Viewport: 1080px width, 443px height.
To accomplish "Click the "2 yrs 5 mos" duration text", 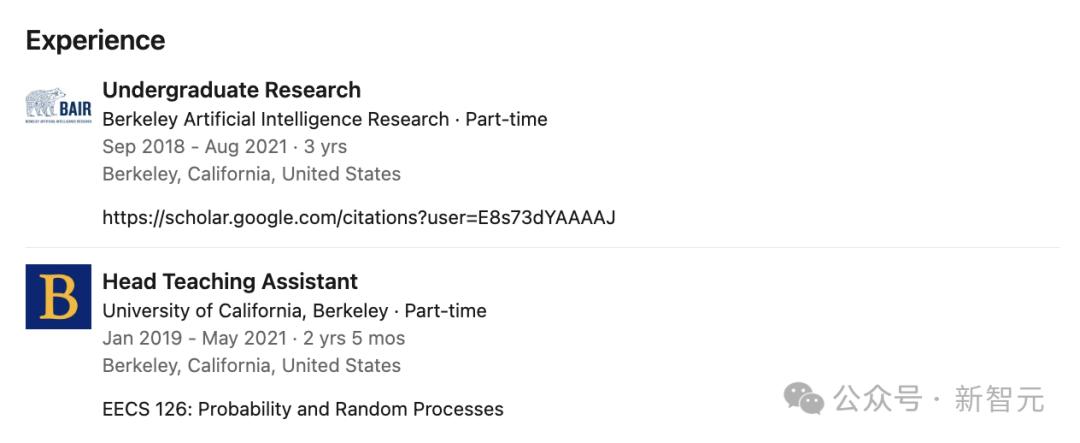I will point(355,338).
